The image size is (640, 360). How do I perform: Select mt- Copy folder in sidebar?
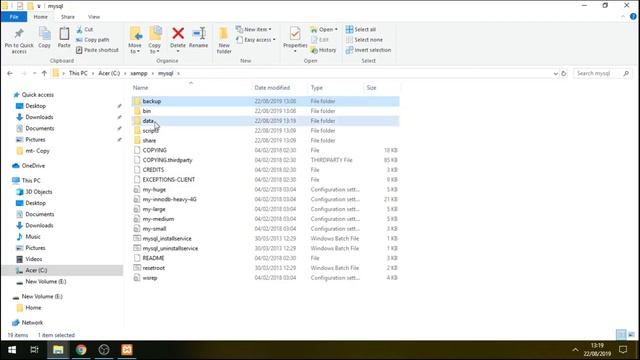point(37,151)
